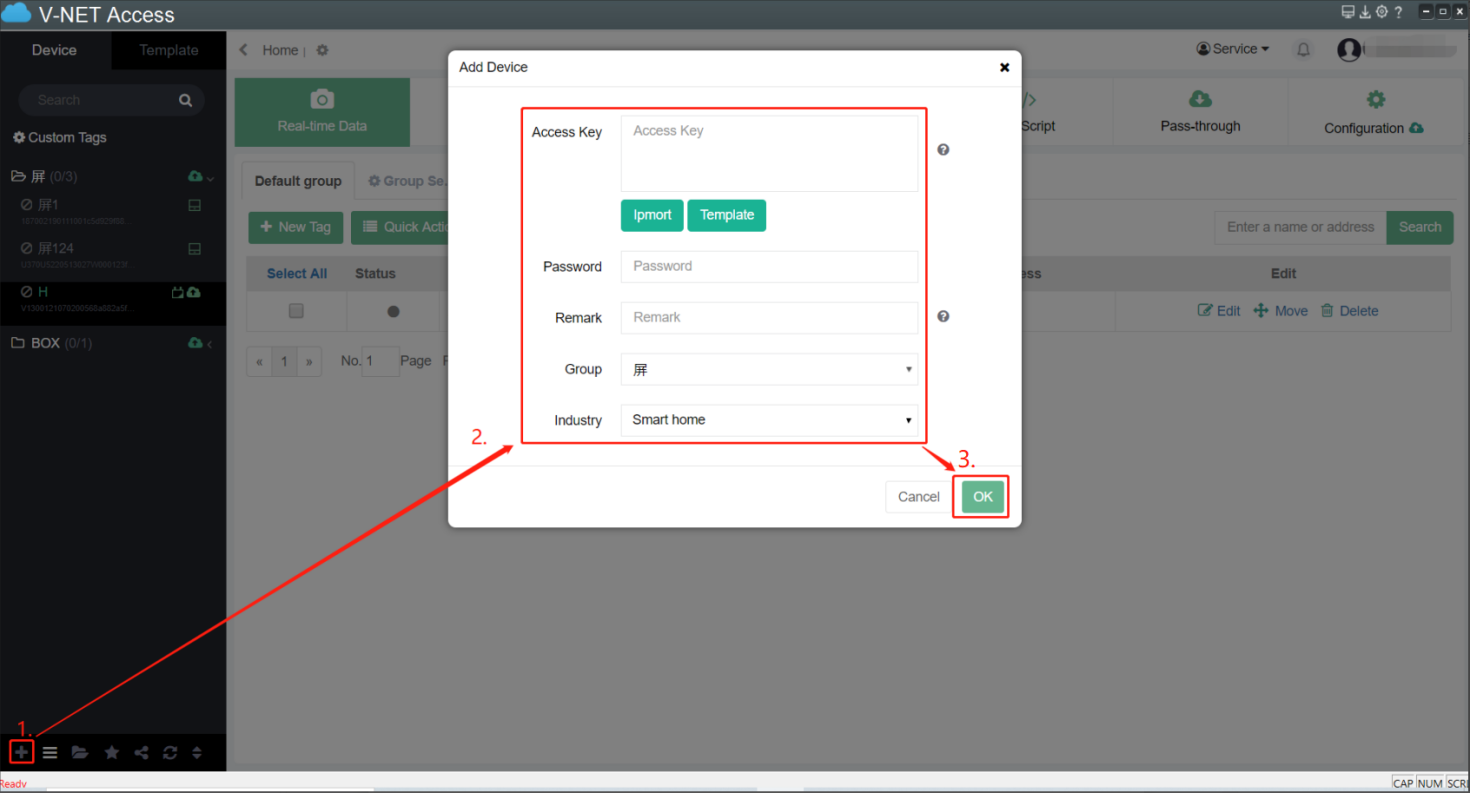Open notifications bell icon

coord(1303,50)
